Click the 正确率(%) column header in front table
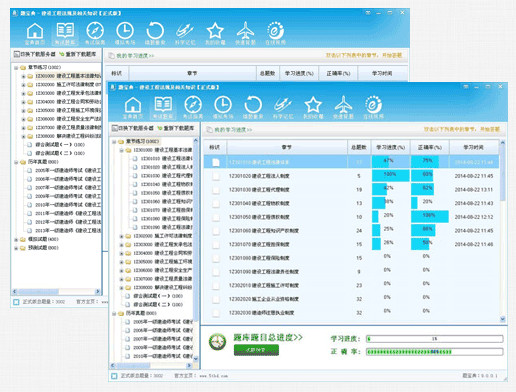Viewport: 516px width, 392px height. point(430,147)
